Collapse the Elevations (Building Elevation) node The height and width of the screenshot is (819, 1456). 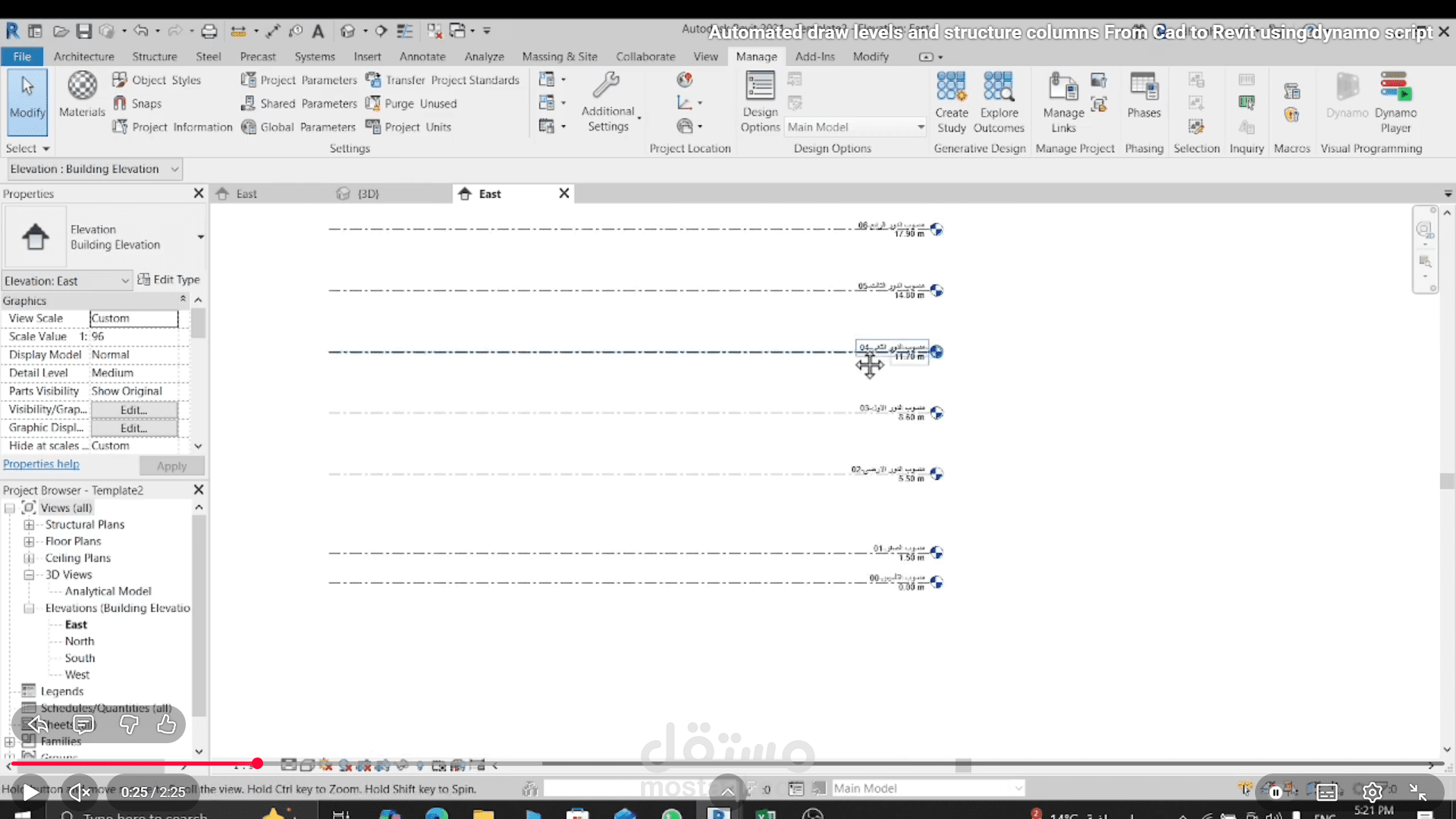pyautogui.click(x=29, y=608)
